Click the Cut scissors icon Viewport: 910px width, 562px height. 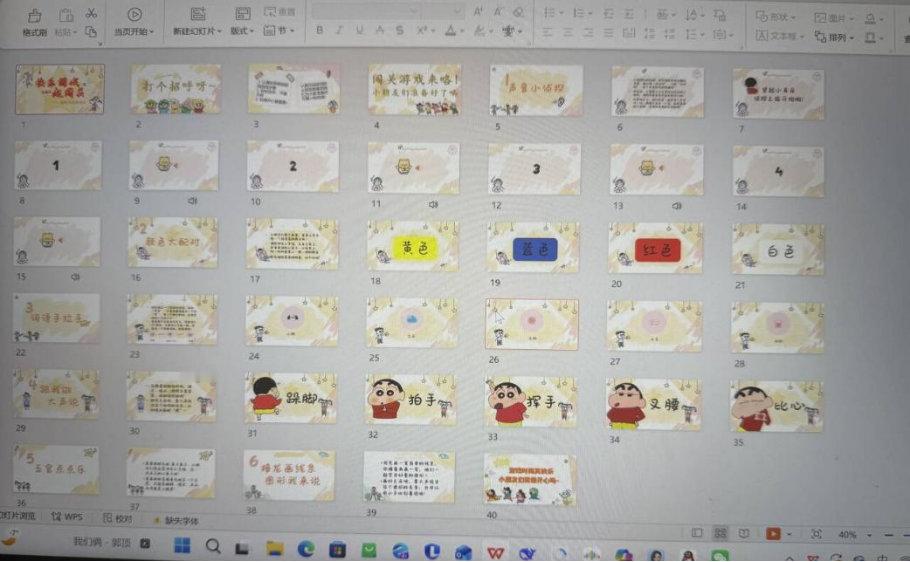[91, 13]
